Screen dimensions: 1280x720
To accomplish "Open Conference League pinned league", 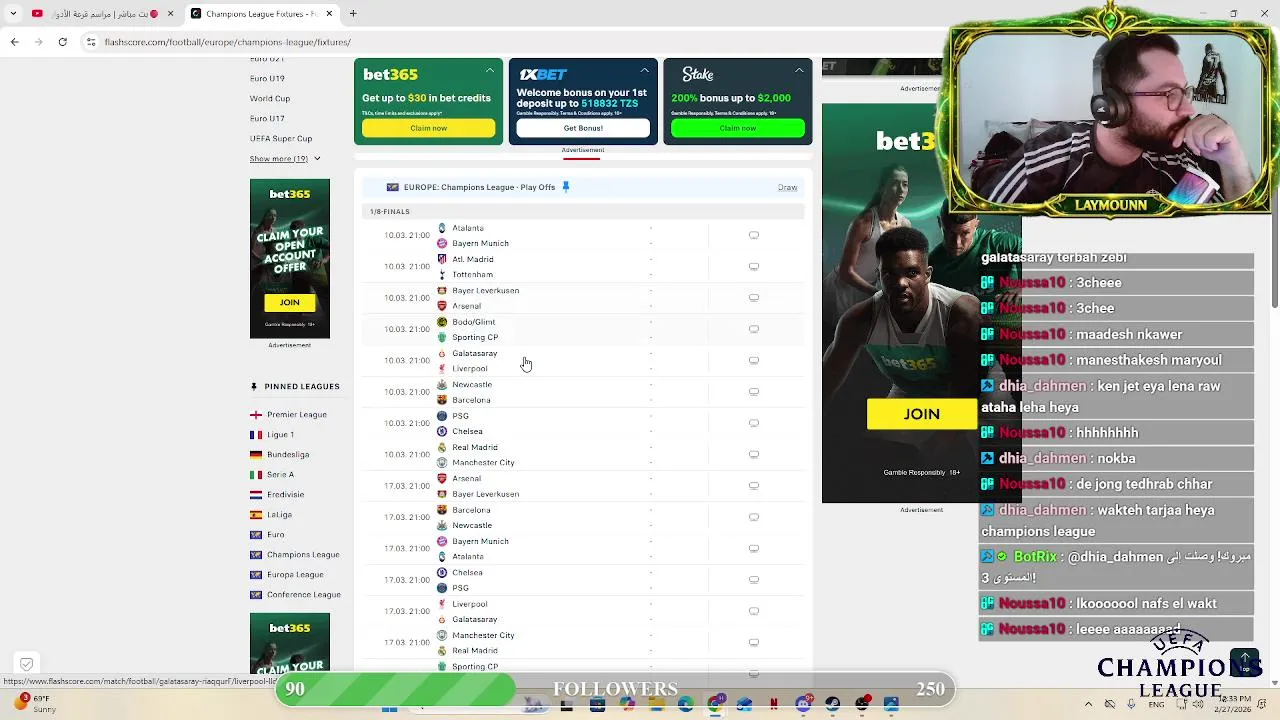I will tap(304, 594).
